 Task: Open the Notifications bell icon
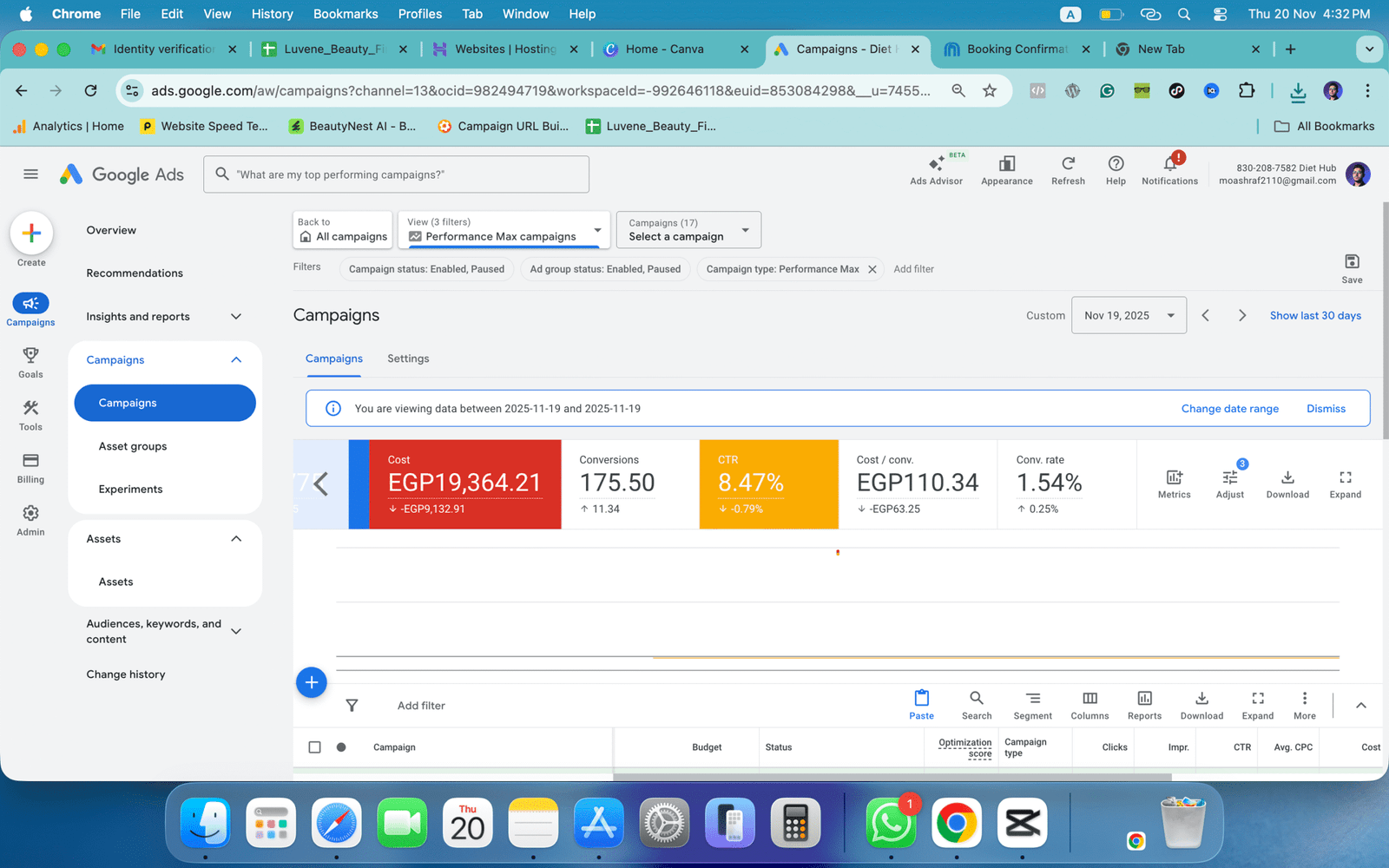[1169, 165]
